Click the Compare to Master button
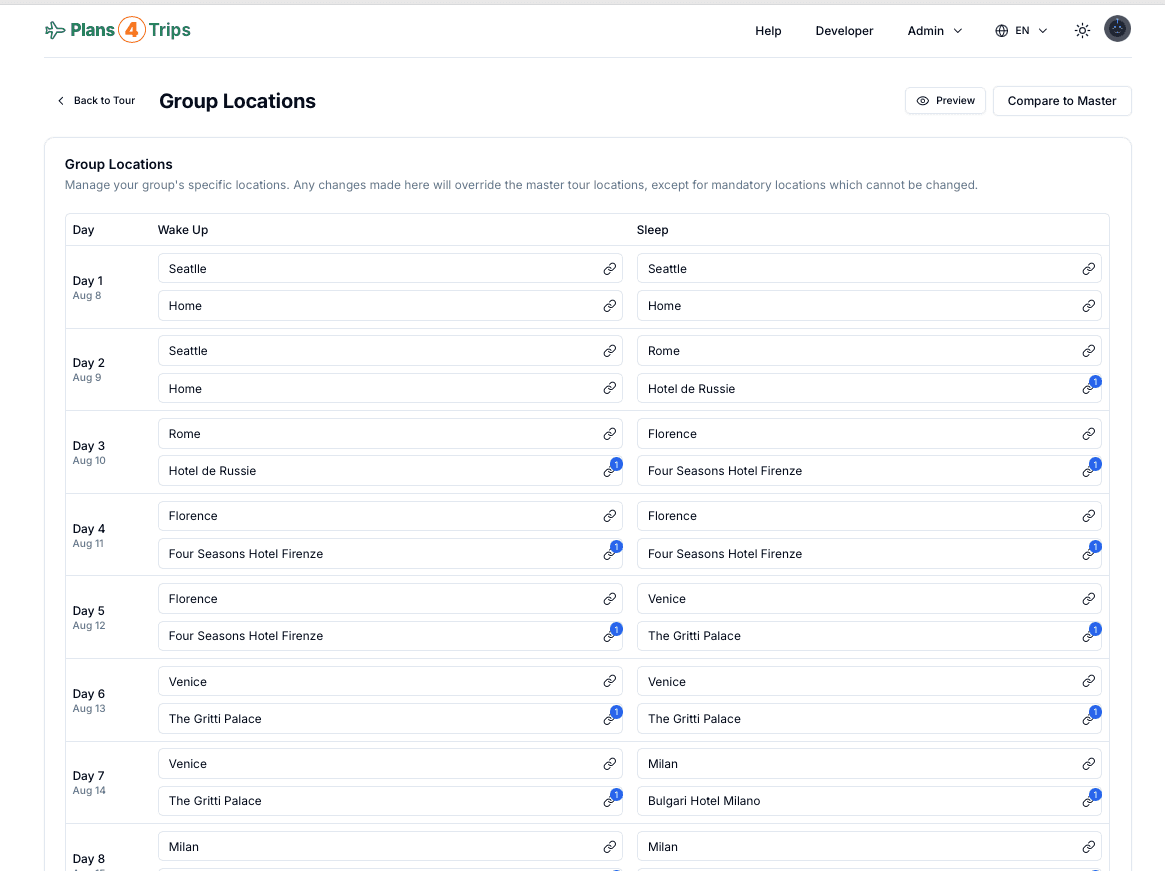The width and height of the screenshot is (1165, 871). coord(1061,100)
